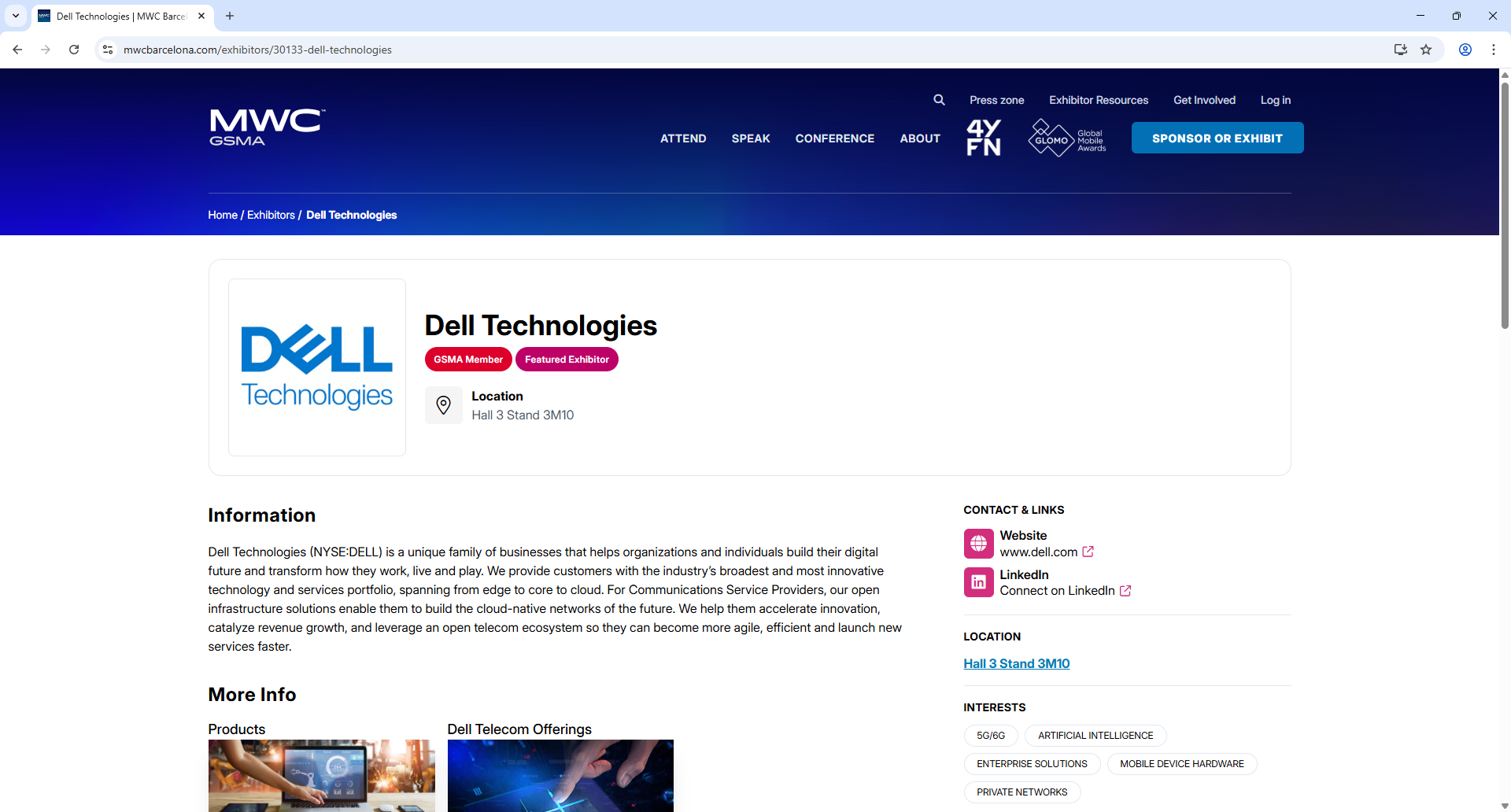
Task: Click the location pin icon beside Hall 3
Action: (x=444, y=405)
